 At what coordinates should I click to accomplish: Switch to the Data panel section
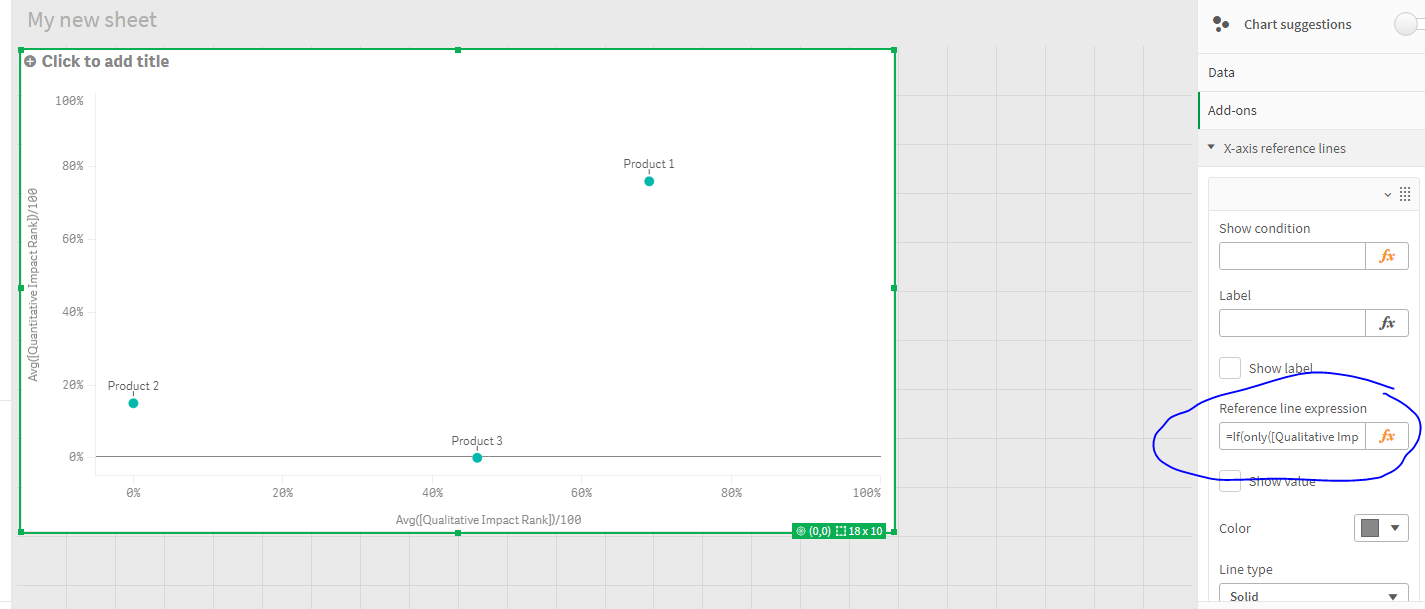1219,71
